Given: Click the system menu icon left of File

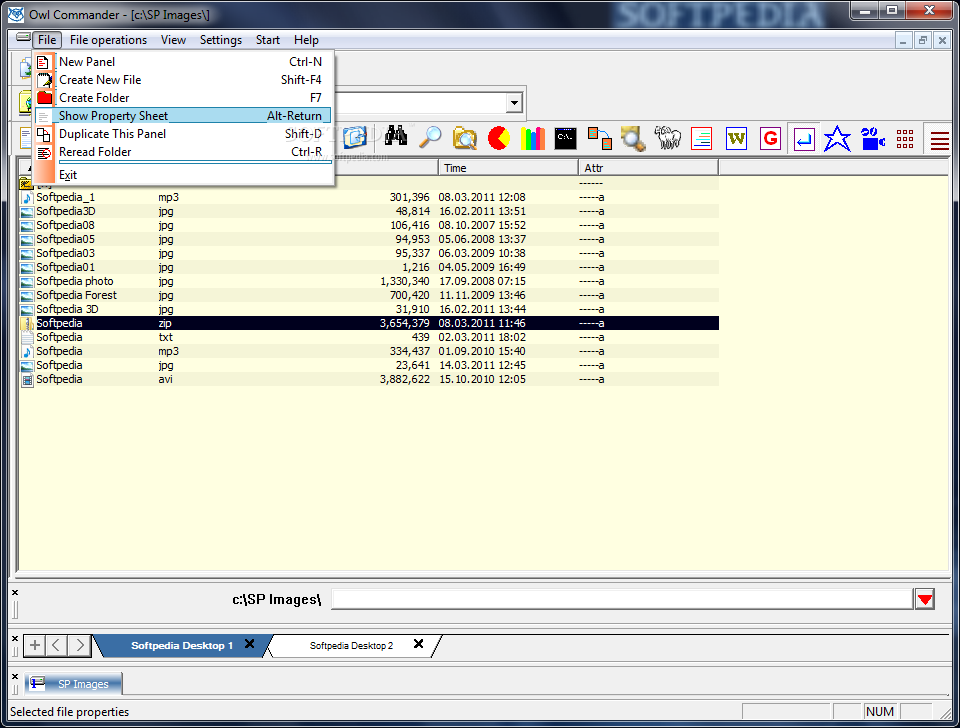Looking at the screenshot, I should [x=23, y=38].
